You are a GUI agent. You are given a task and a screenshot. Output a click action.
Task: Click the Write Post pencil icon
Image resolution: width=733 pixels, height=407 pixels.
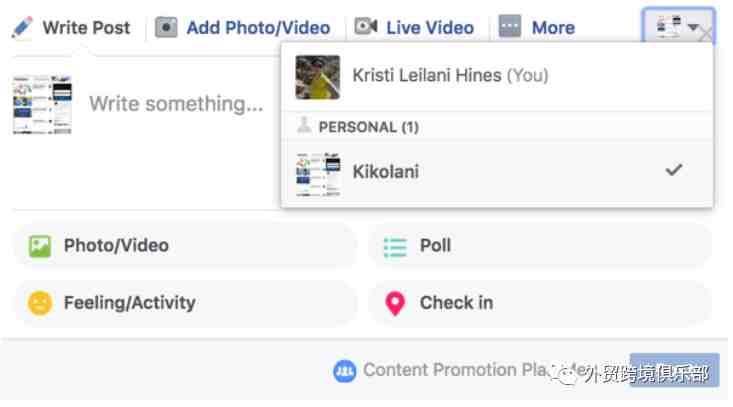(22, 28)
